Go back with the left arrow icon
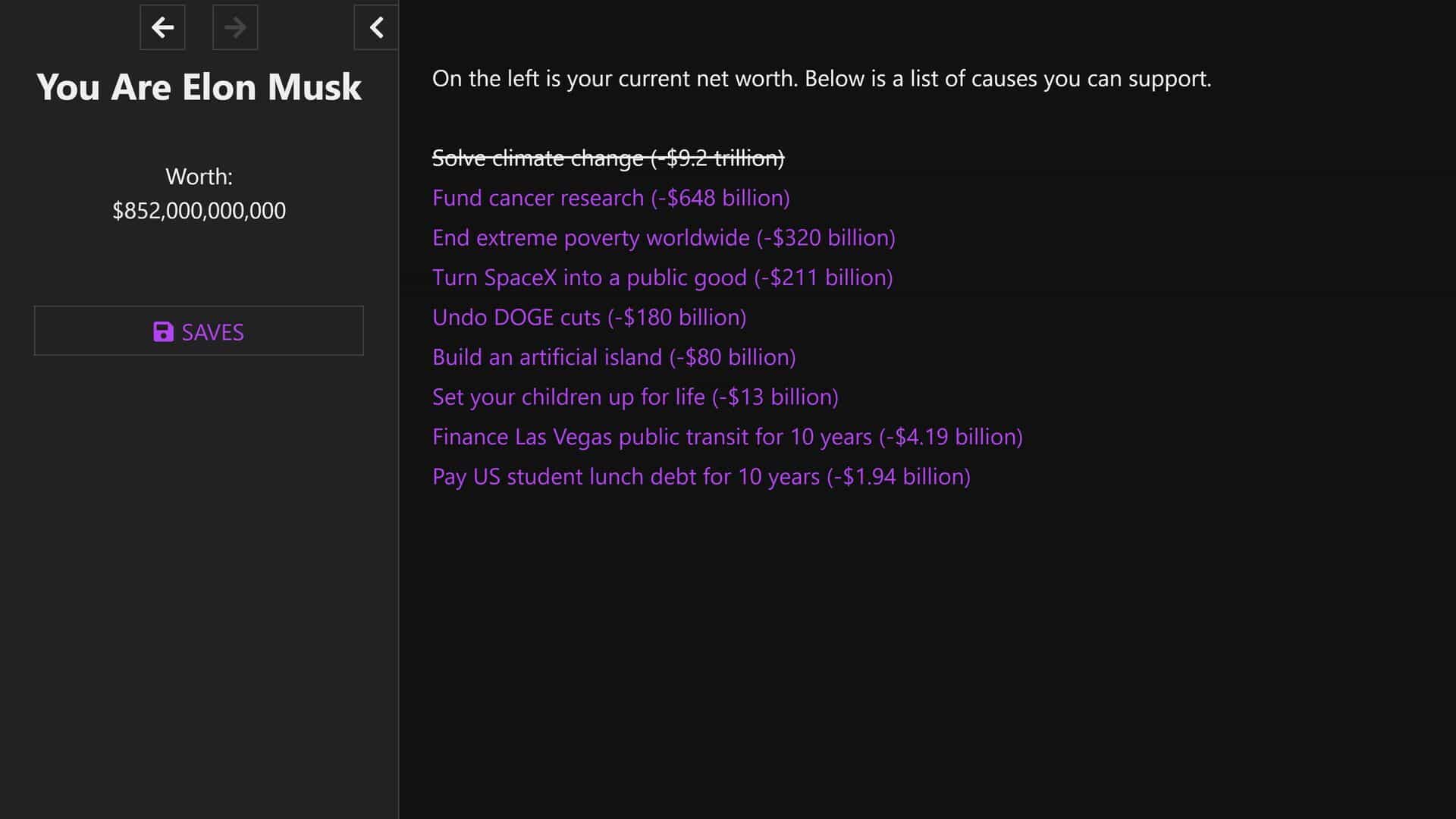 click(162, 27)
